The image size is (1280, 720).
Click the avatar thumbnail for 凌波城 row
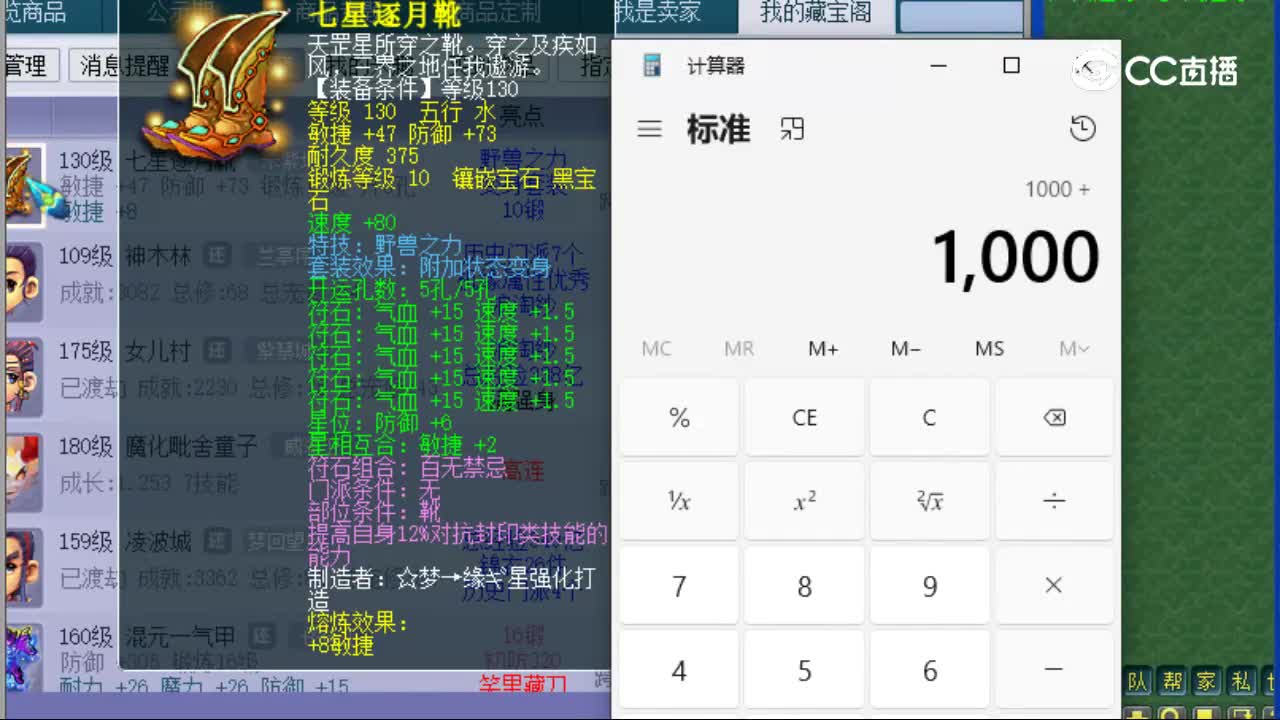(25, 568)
